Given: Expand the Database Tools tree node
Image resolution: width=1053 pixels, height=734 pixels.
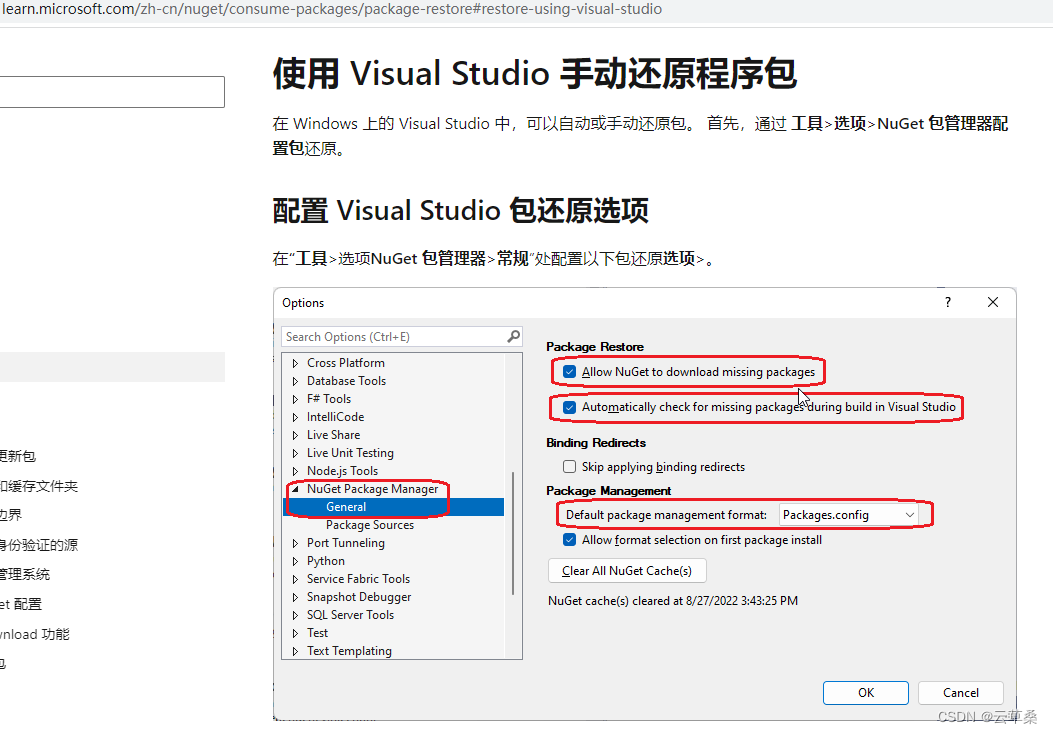Looking at the screenshot, I should point(294,380).
